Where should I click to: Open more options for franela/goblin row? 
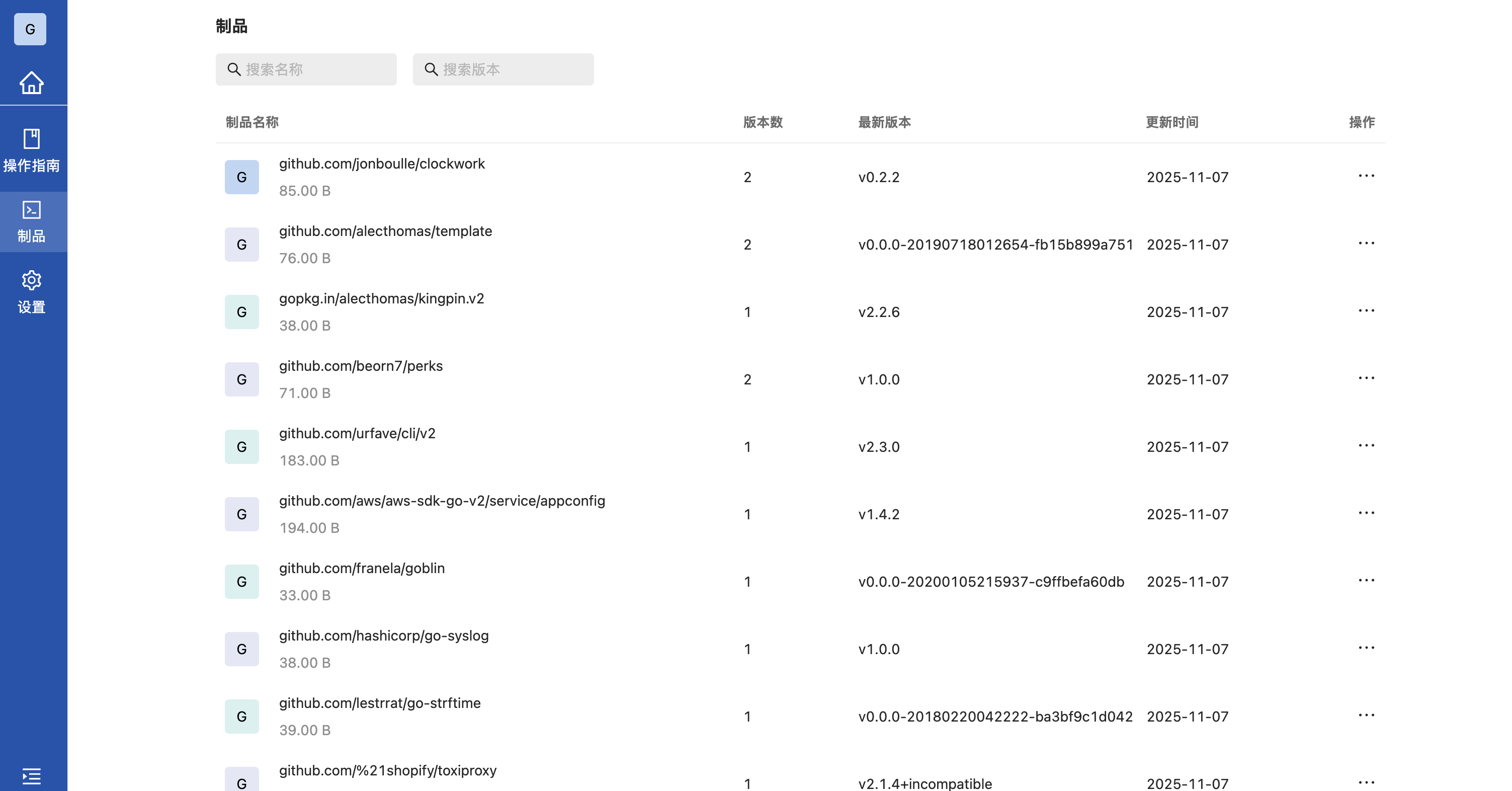pos(1366,581)
